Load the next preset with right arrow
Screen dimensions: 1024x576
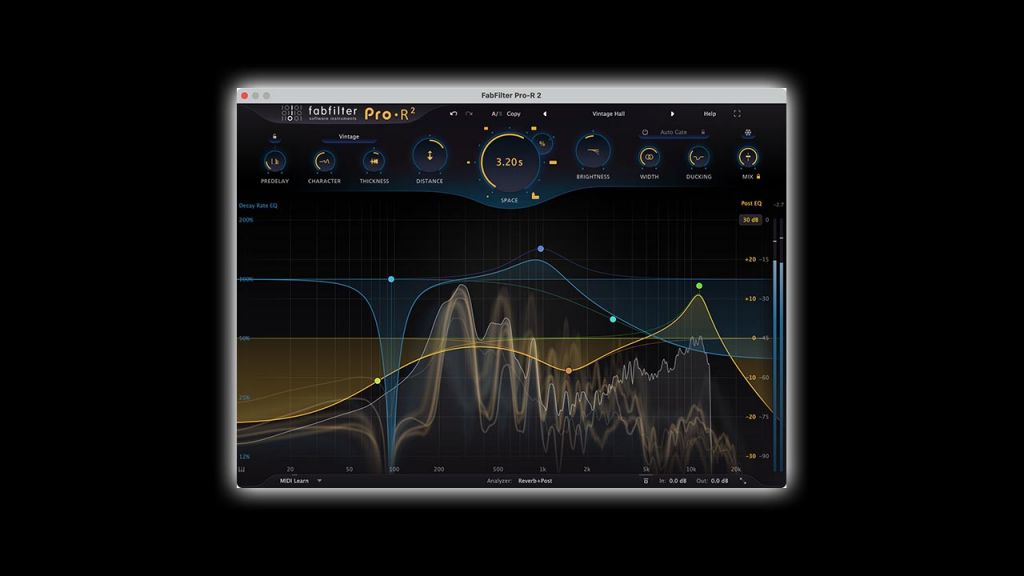click(x=672, y=114)
